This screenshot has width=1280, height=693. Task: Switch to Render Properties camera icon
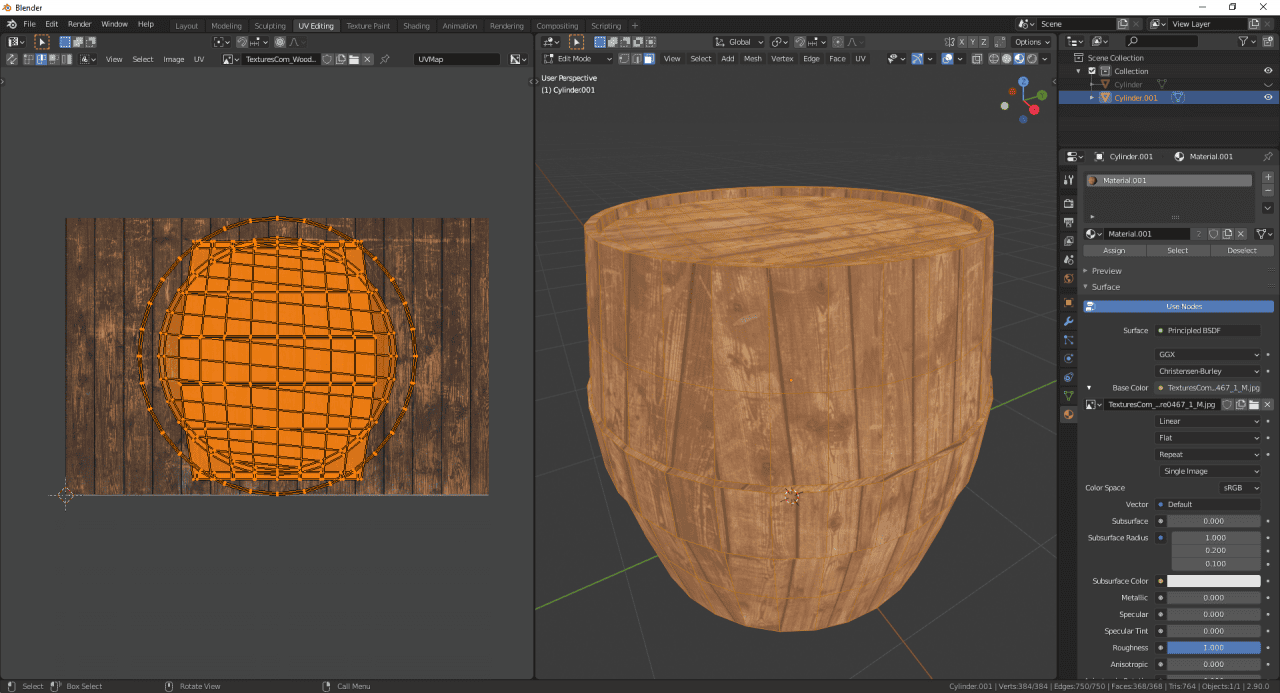click(x=1068, y=202)
